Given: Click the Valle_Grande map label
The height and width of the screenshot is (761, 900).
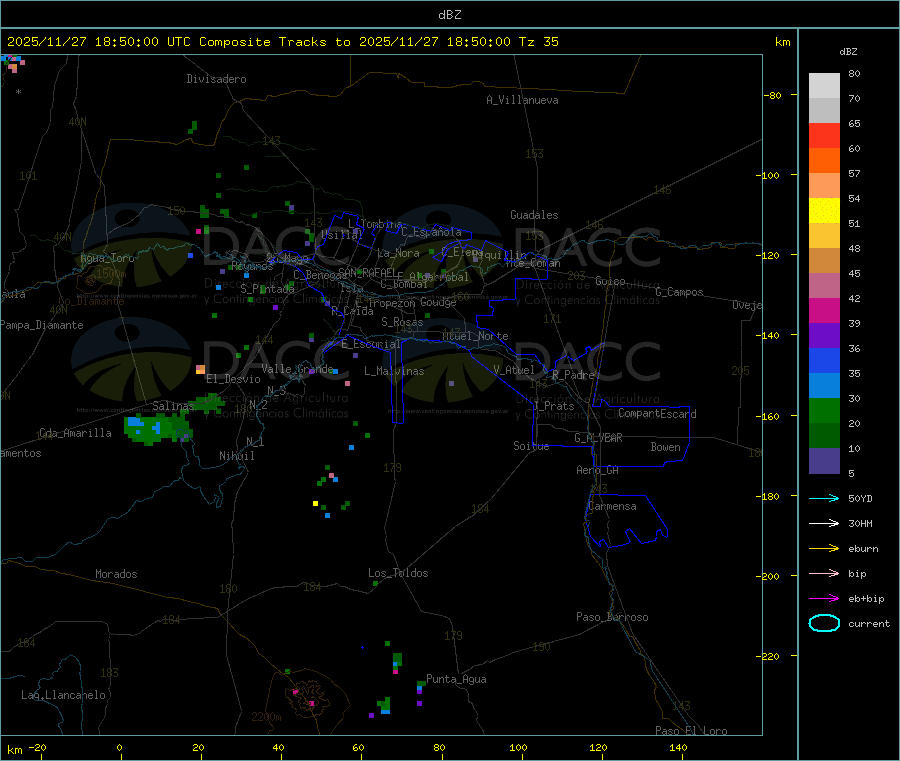Looking at the screenshot, I should coord(297,368).
